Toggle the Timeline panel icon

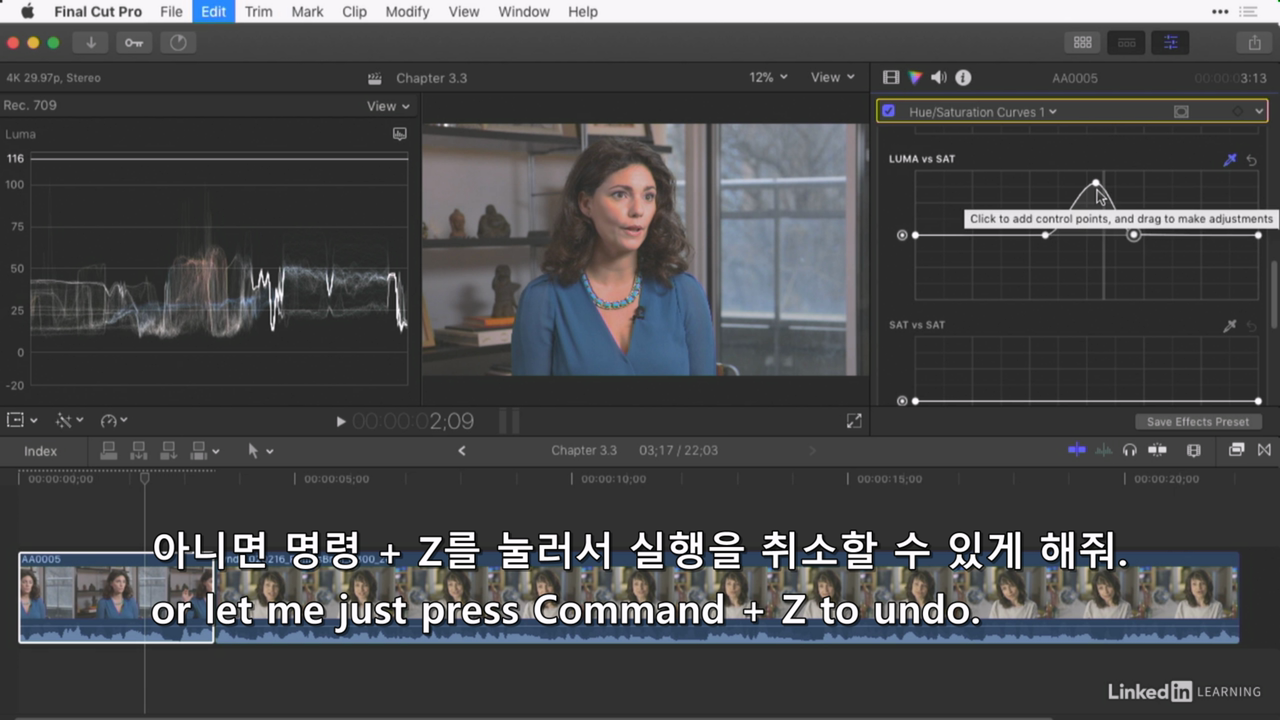1127,43
